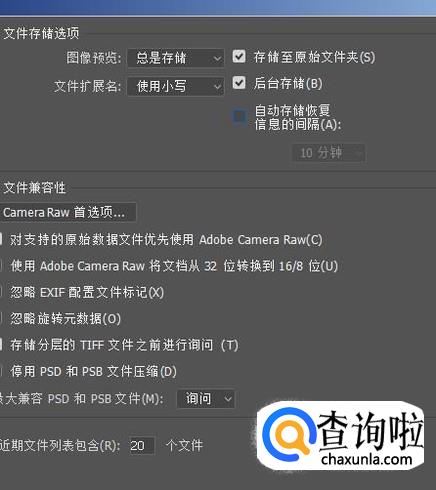The image size is (436, 490).
Task: Click the 使用小写 dropdown arrow chevron
Action: pos(217,87)
